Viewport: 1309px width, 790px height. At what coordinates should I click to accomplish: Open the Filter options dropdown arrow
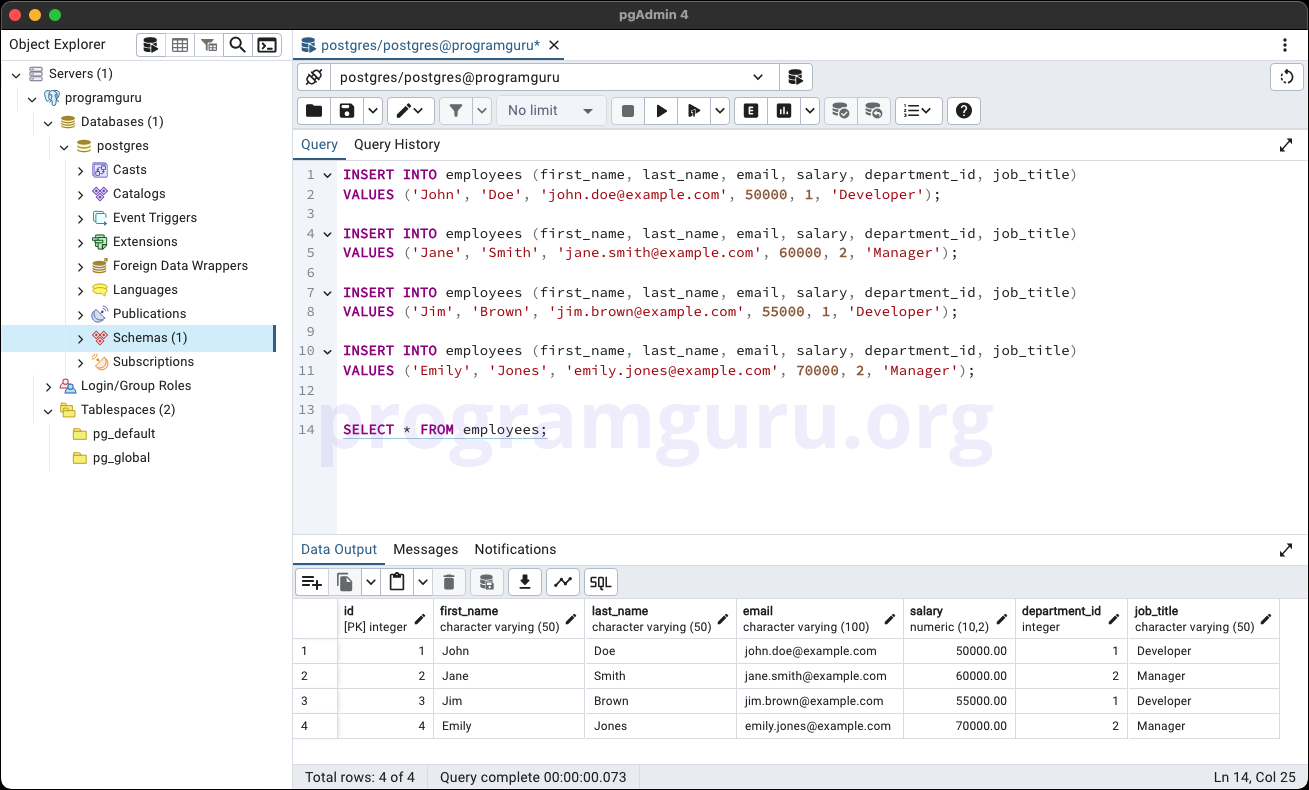point(482,111)
